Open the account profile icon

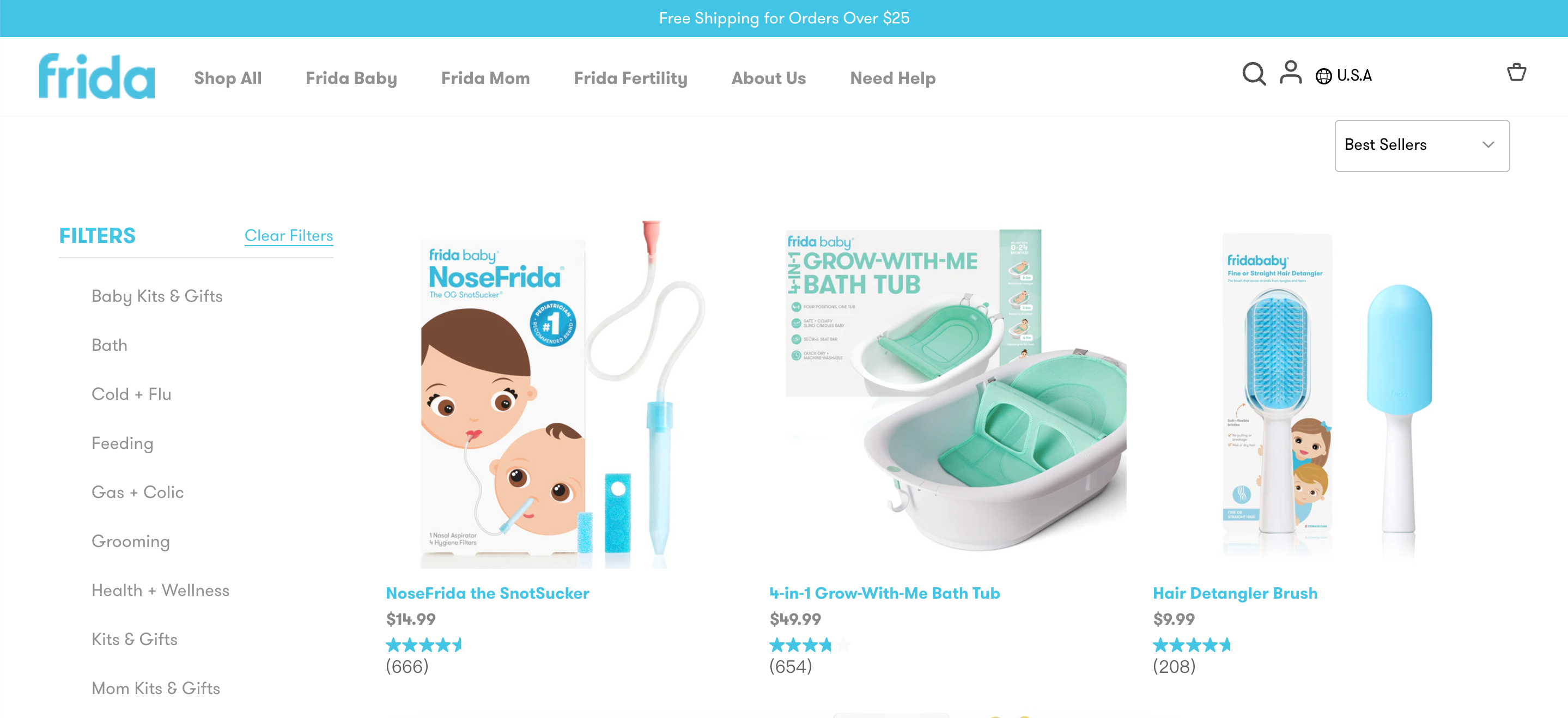pos(1291,72)
